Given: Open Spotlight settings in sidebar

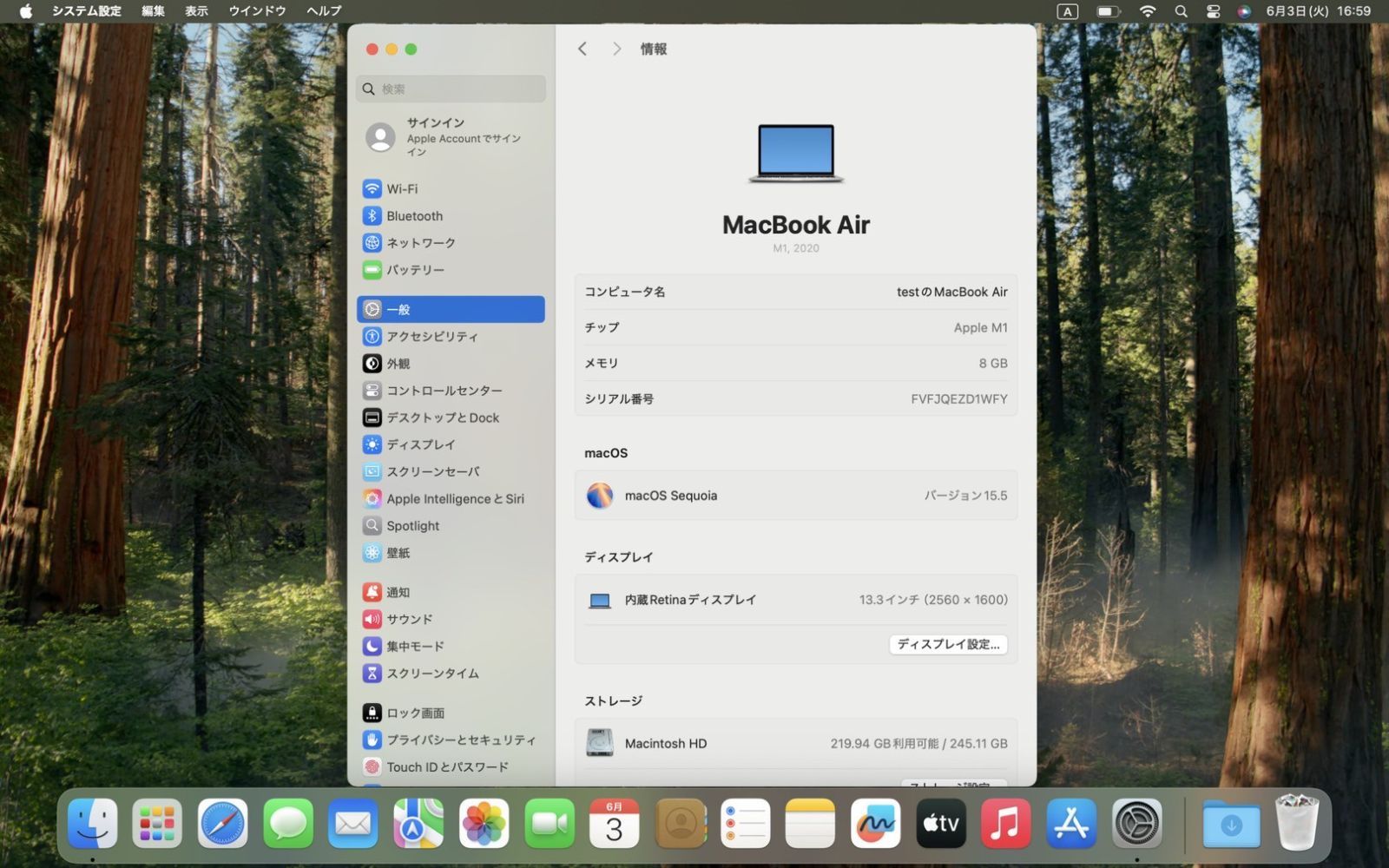Looking at the screenshot, I should point(451,525).
